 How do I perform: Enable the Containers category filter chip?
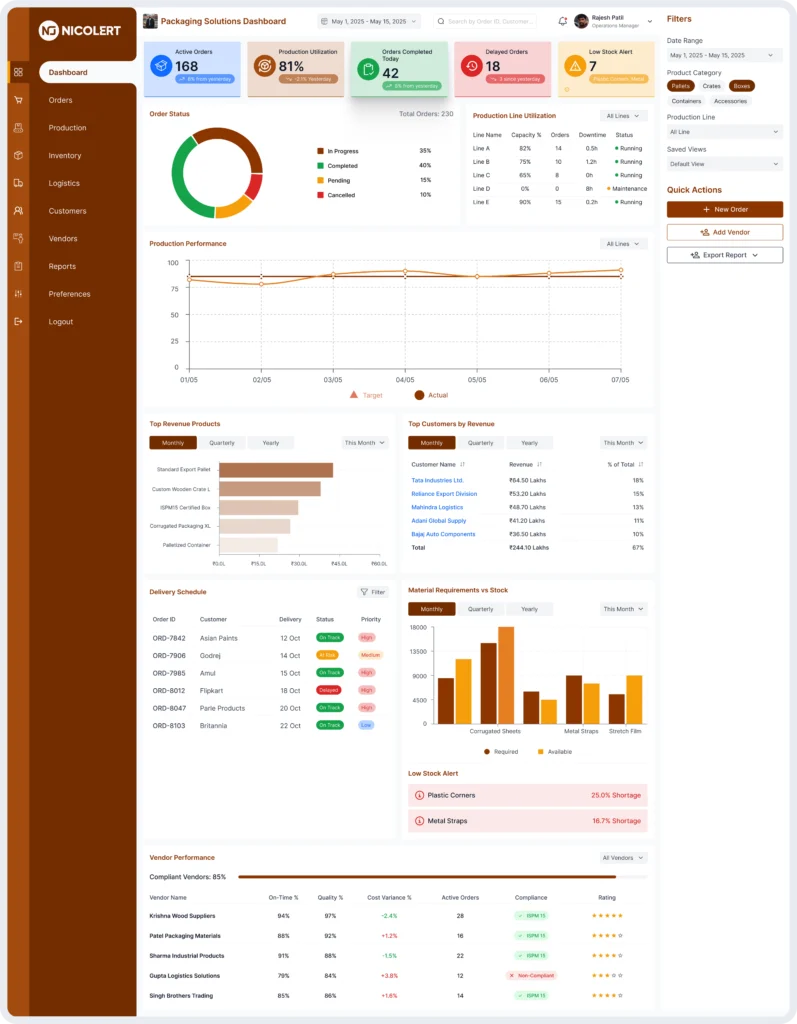tap(686, 101)
